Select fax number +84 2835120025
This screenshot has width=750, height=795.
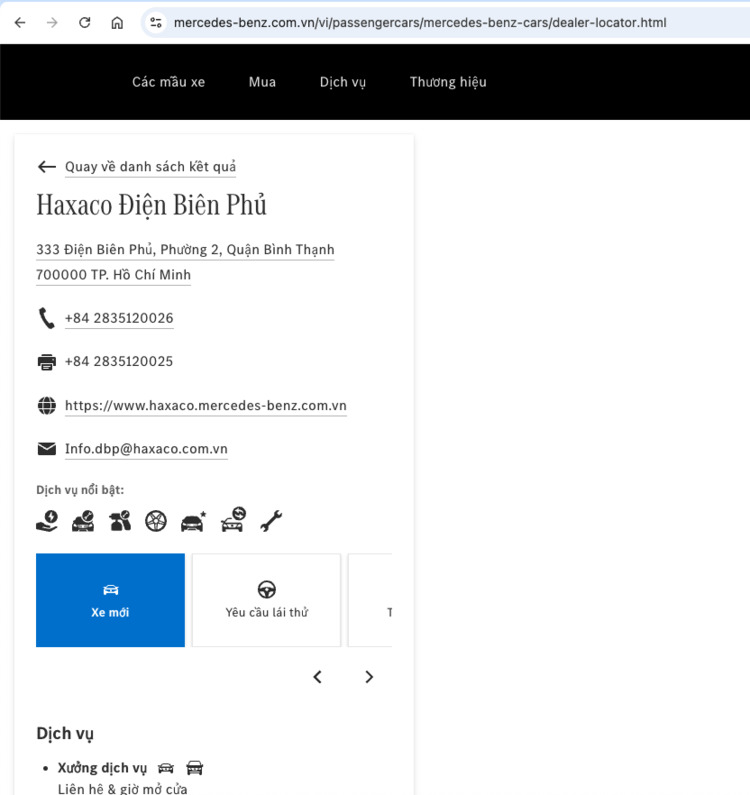[x=119, y=362]
